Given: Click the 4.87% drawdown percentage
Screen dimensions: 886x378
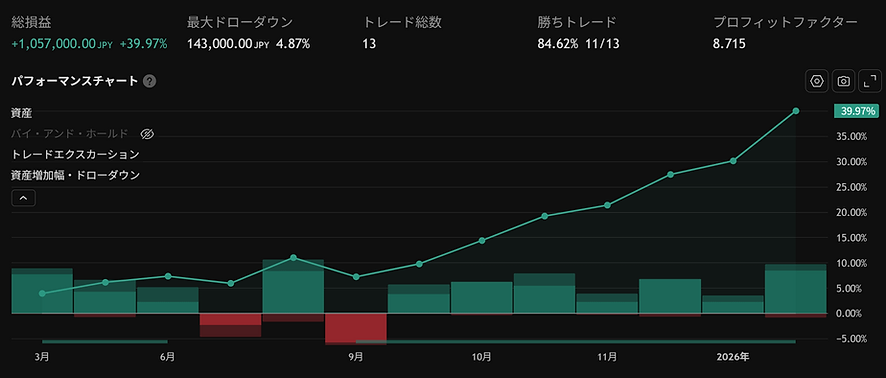Looking at the screenshot, I should pos(293,44).
